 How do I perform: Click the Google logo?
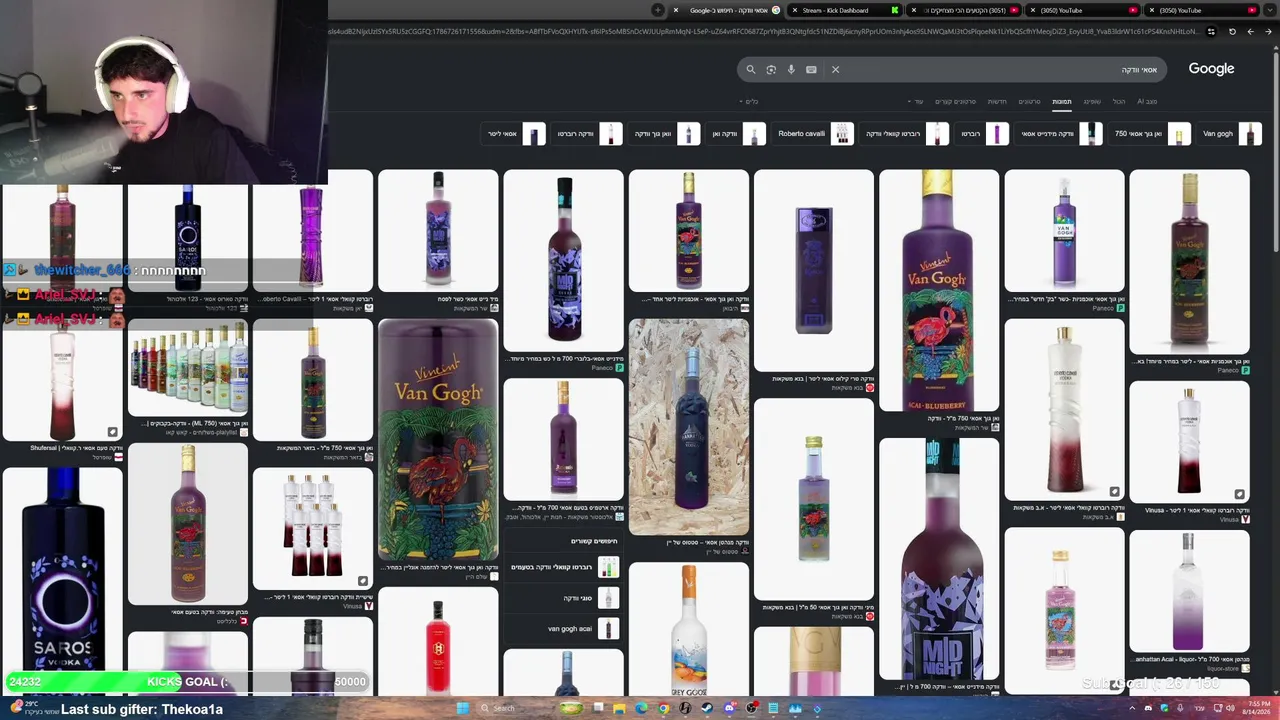click(x=1211, y=69)
